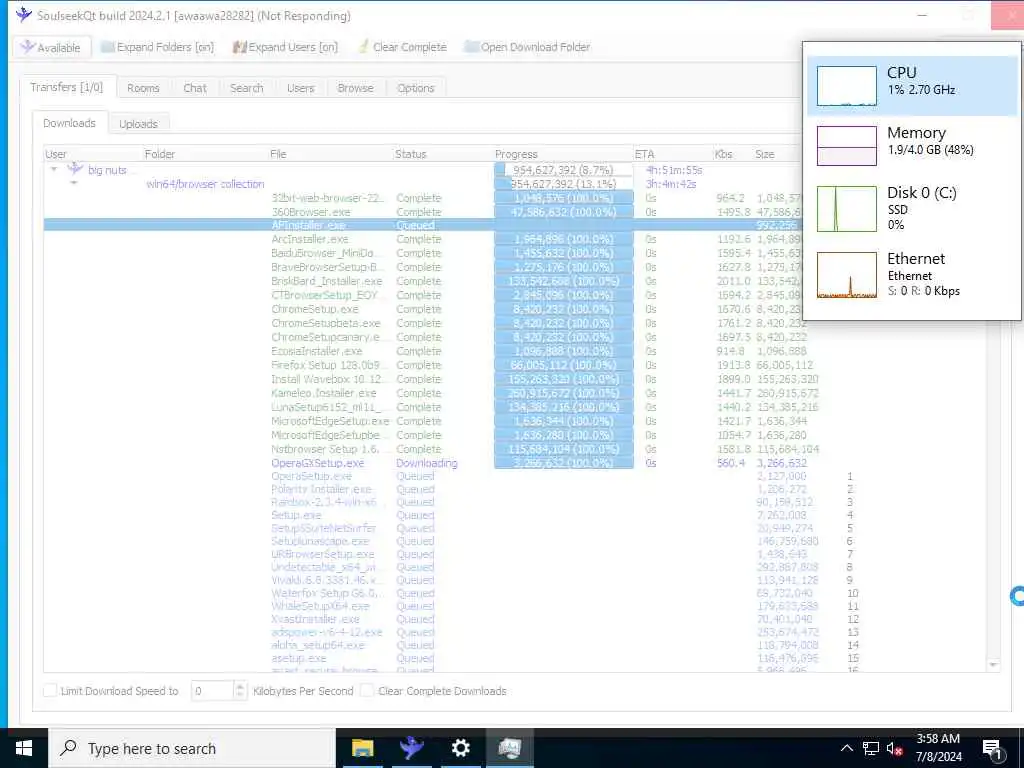Screen dimensions: 1024x768
Task: Open the Chat tab
Action: (x=195, y=88)
